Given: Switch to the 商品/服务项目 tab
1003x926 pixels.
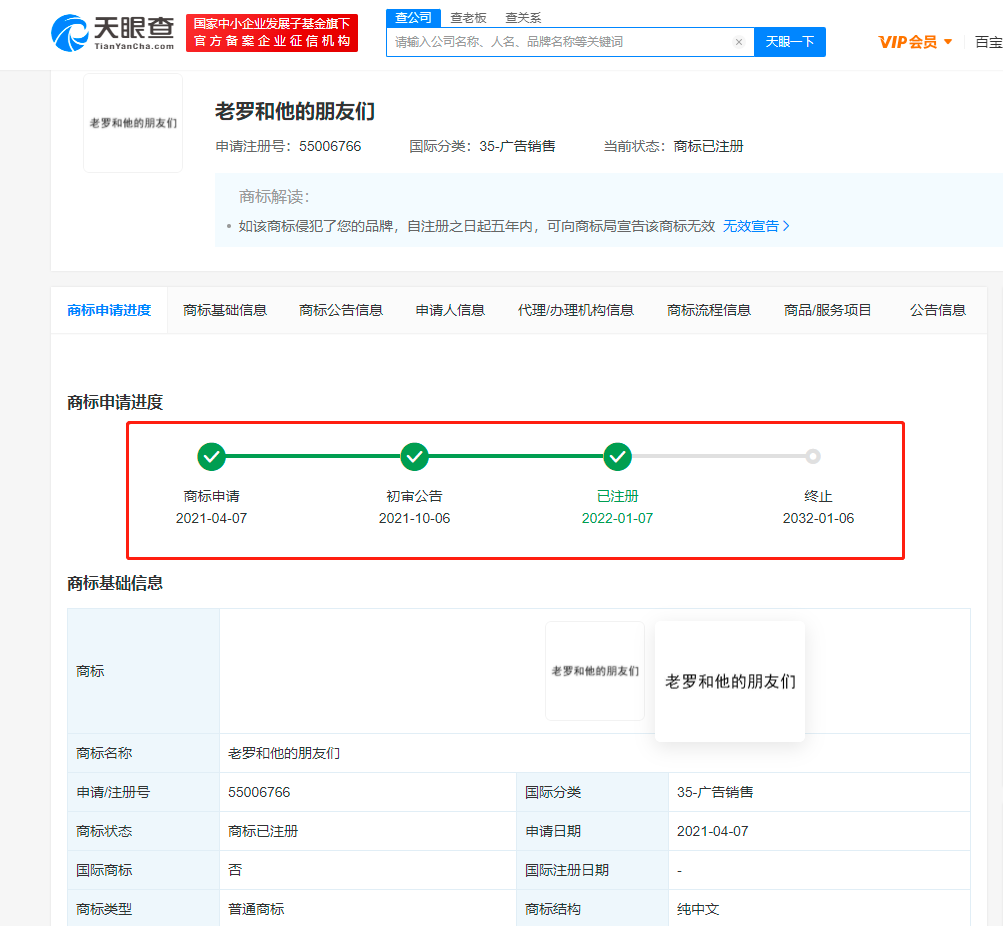Looking at the screenshot, I should (x=828, y=310).
